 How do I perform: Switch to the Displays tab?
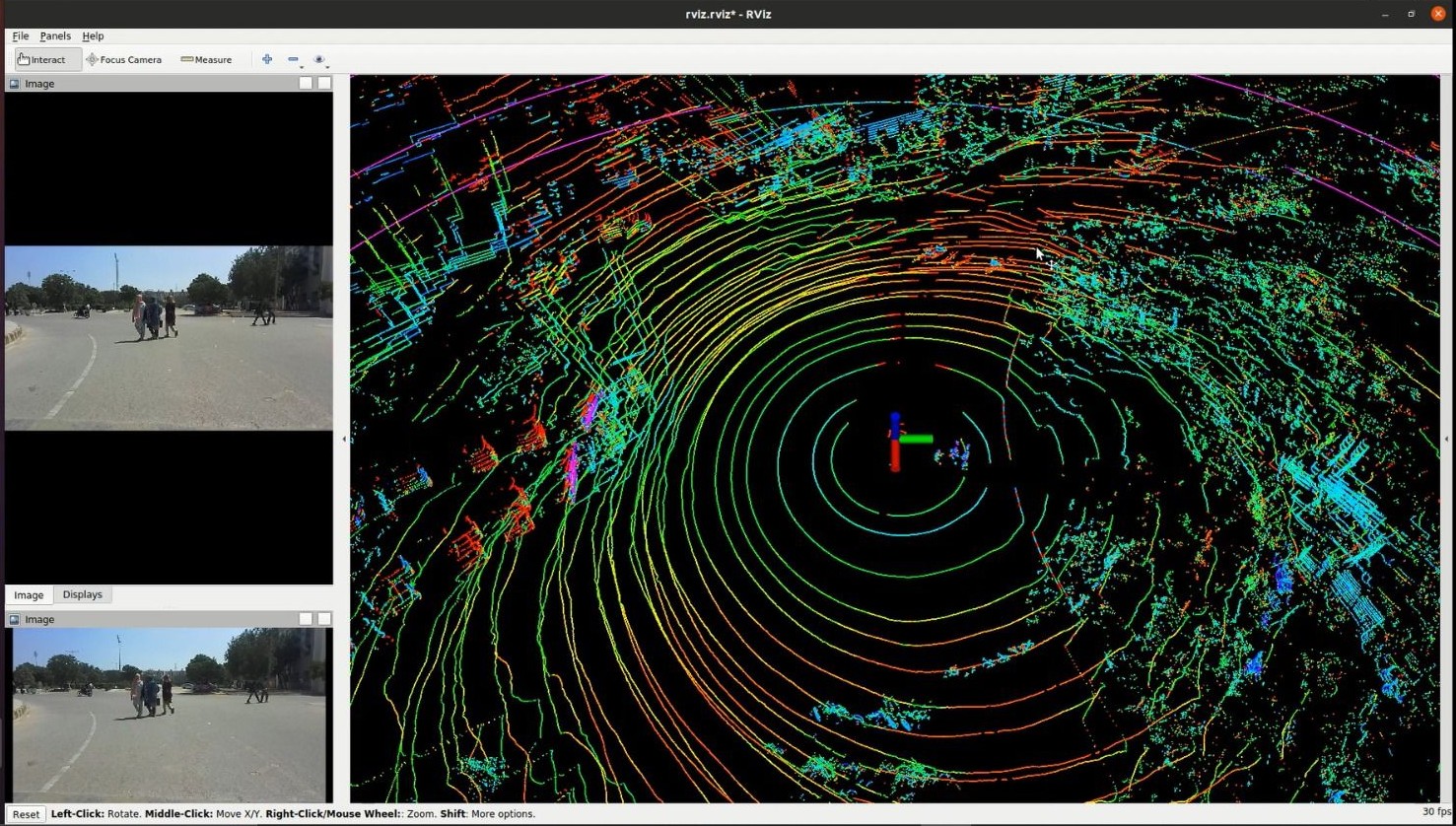[82, 594]
